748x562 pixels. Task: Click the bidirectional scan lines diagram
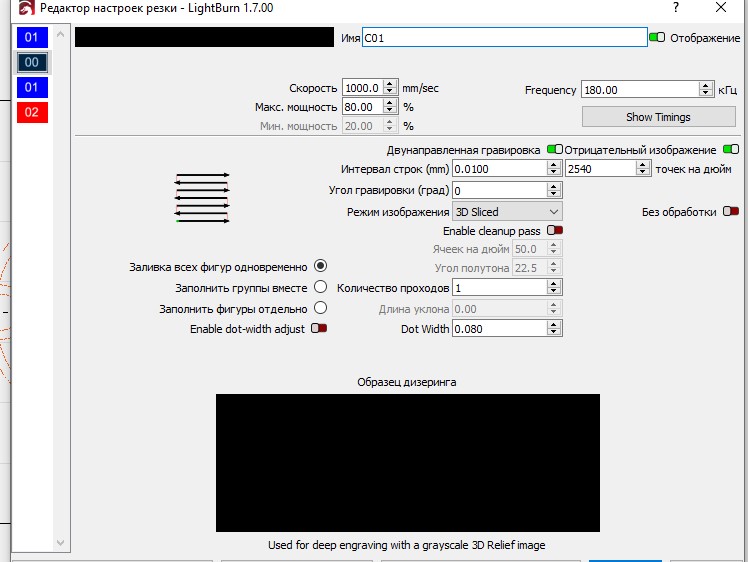tap(203, 197)
